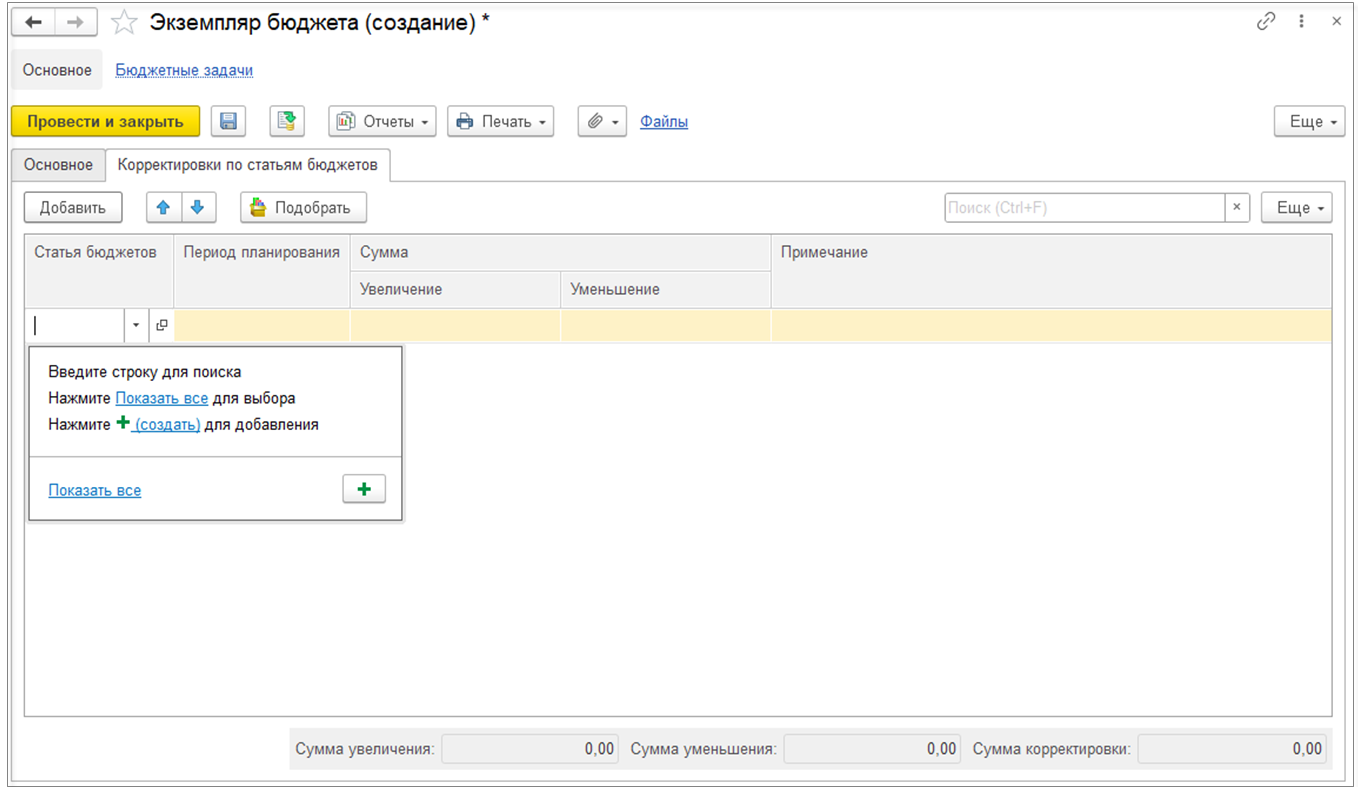This screenshot has width=1358, height=787.
Task: Move row up with blue arrow
Action: [163, 207]
